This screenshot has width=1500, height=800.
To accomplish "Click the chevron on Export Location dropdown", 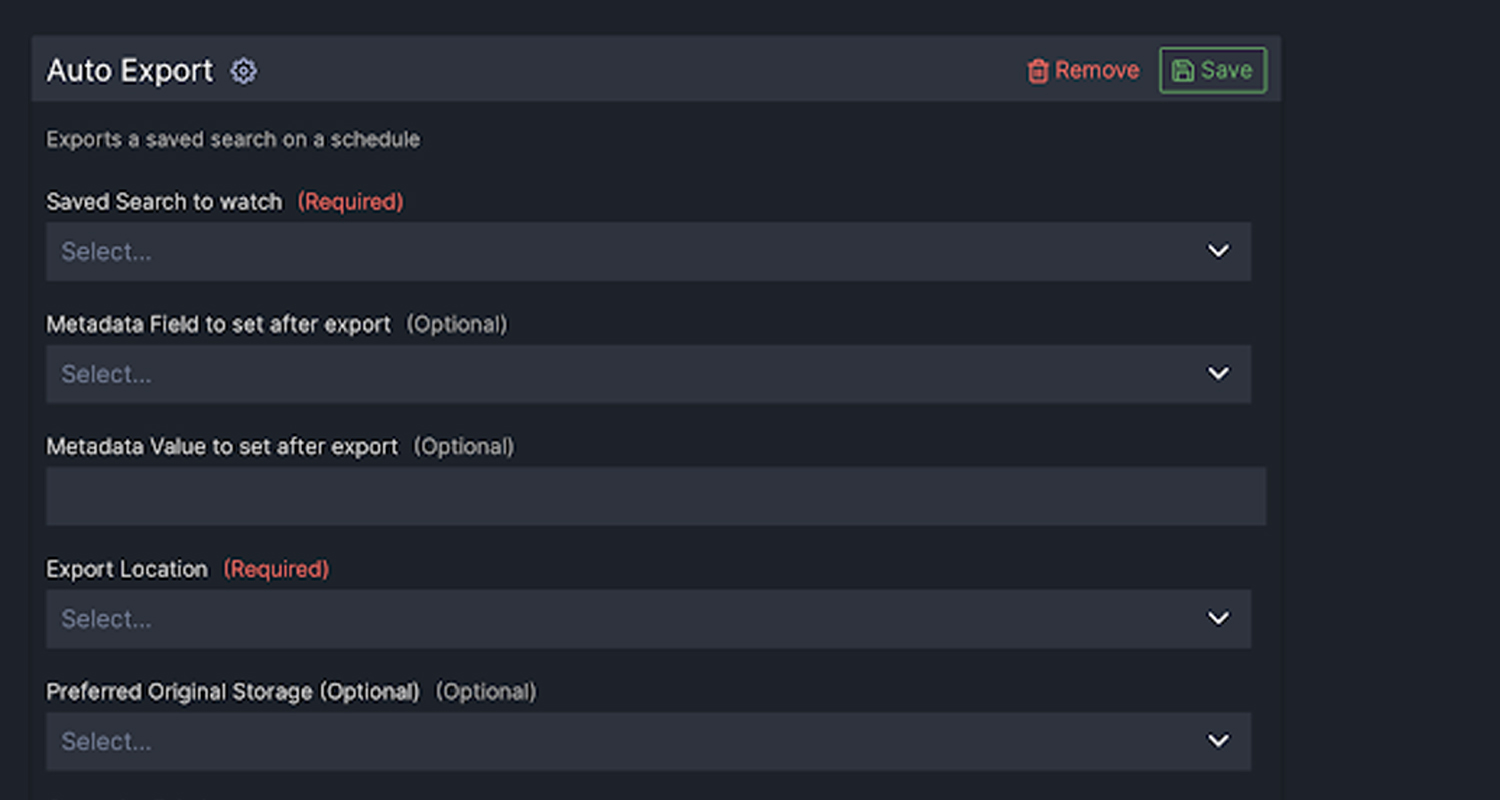I will (x=1218, y=618).
